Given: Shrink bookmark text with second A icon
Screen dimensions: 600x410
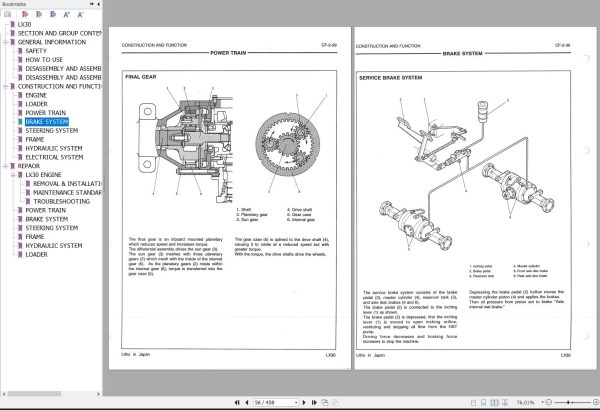Looking at the screenshot, I should pos(80,15).
